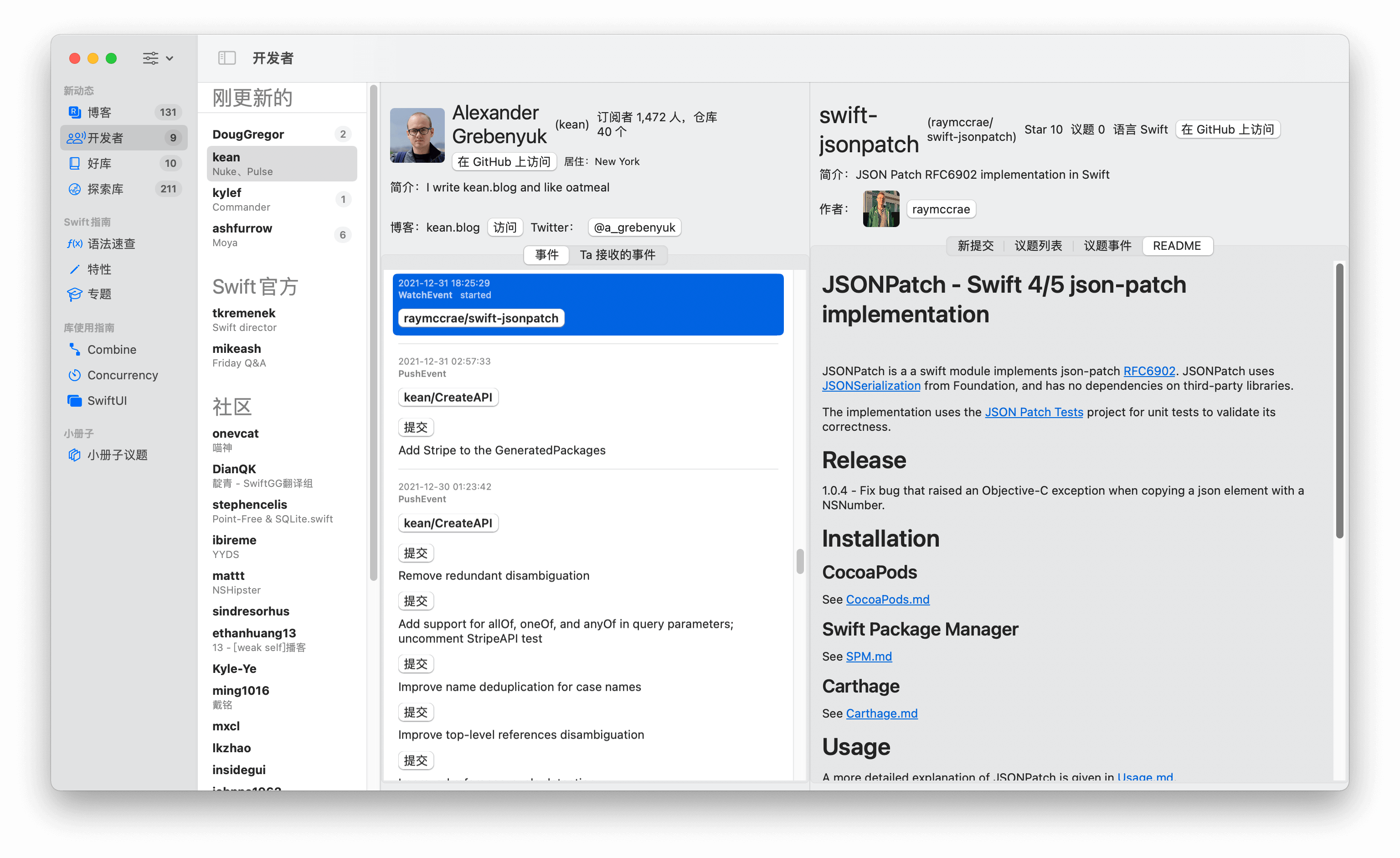The height and width of the screenshot is (858, 1400).
Task: Open raymccrae/swift-jsonpatch repo button
Action: point(481,318)
